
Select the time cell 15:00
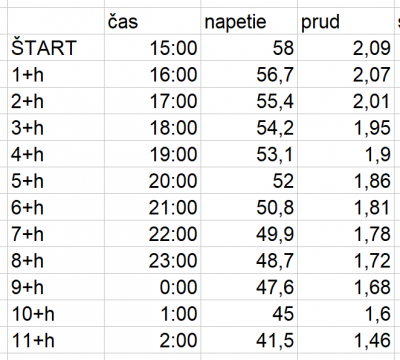click(x=152, y=48)
